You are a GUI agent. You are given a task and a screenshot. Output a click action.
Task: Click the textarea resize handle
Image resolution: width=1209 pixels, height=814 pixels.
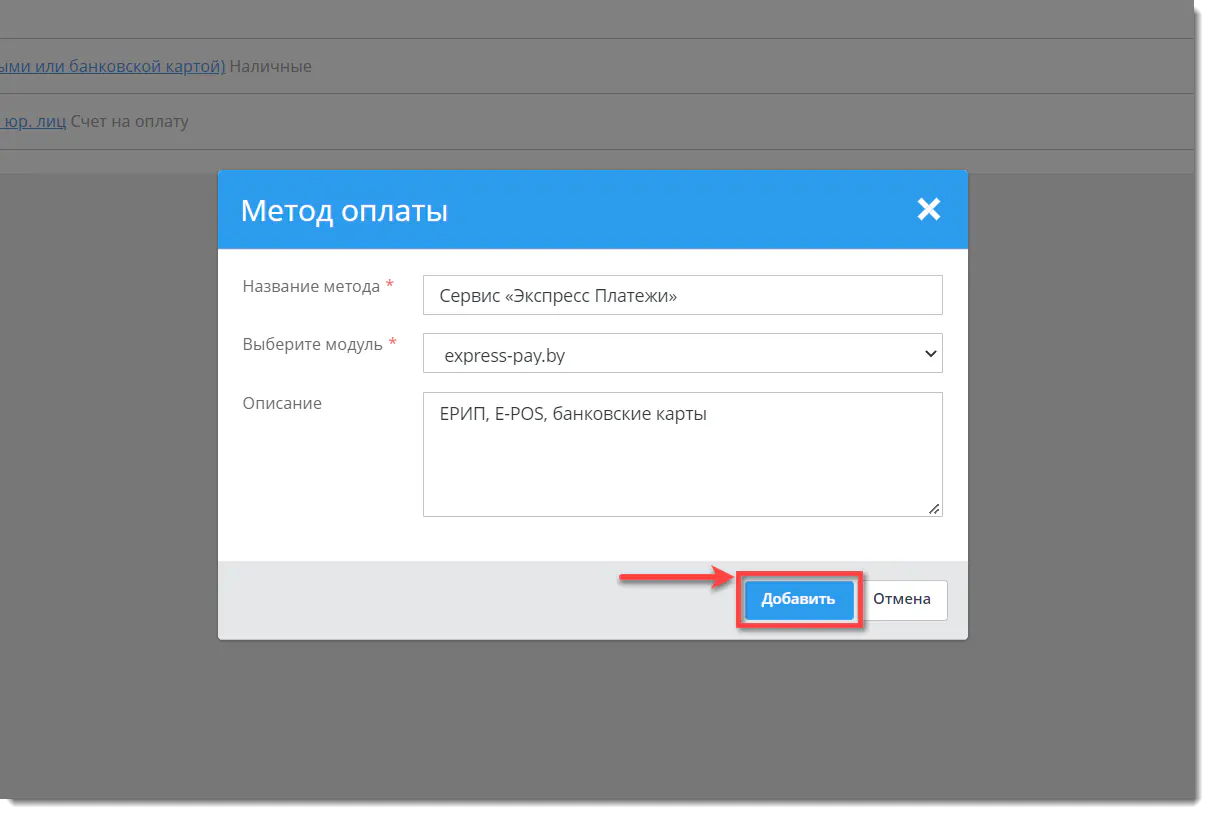[935, 509]
